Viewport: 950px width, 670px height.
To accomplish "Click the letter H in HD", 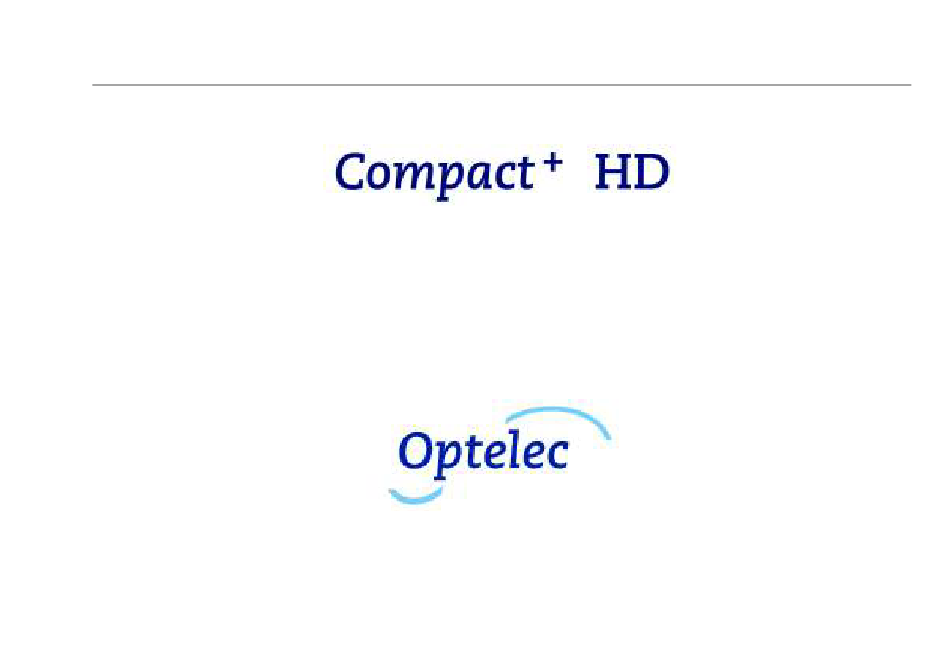I will (613, 173).
